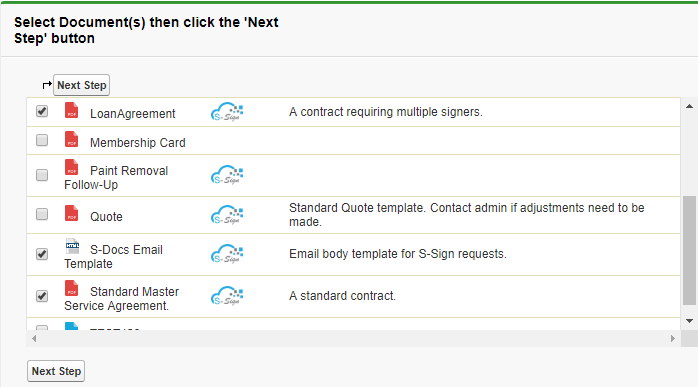Click the PDF icon beside Quote
The width and height of the screenshot is (698, 387).
pyautogui.click(x=71, y=213)
